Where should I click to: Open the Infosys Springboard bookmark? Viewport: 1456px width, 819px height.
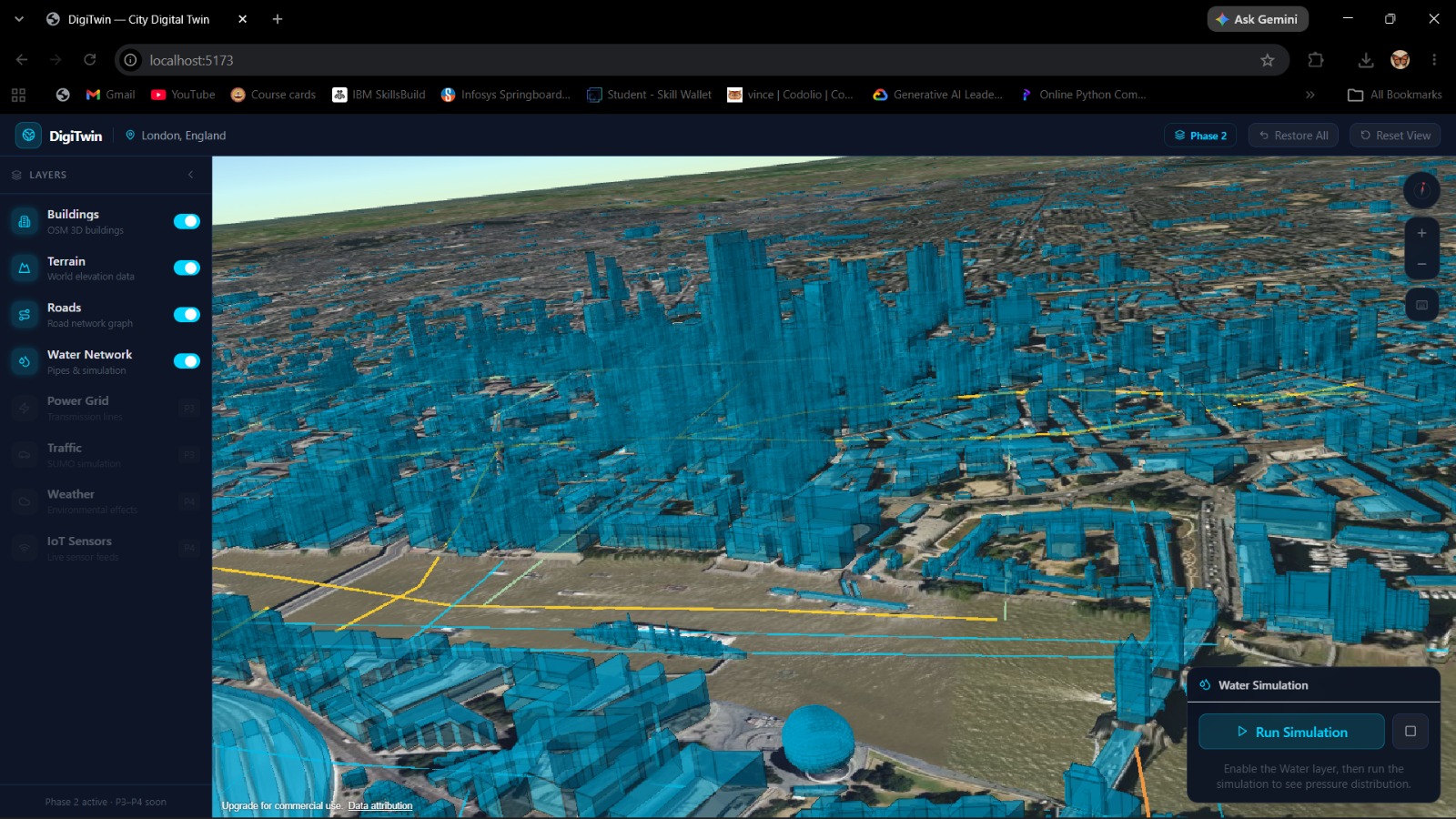(x=506, y=95)
